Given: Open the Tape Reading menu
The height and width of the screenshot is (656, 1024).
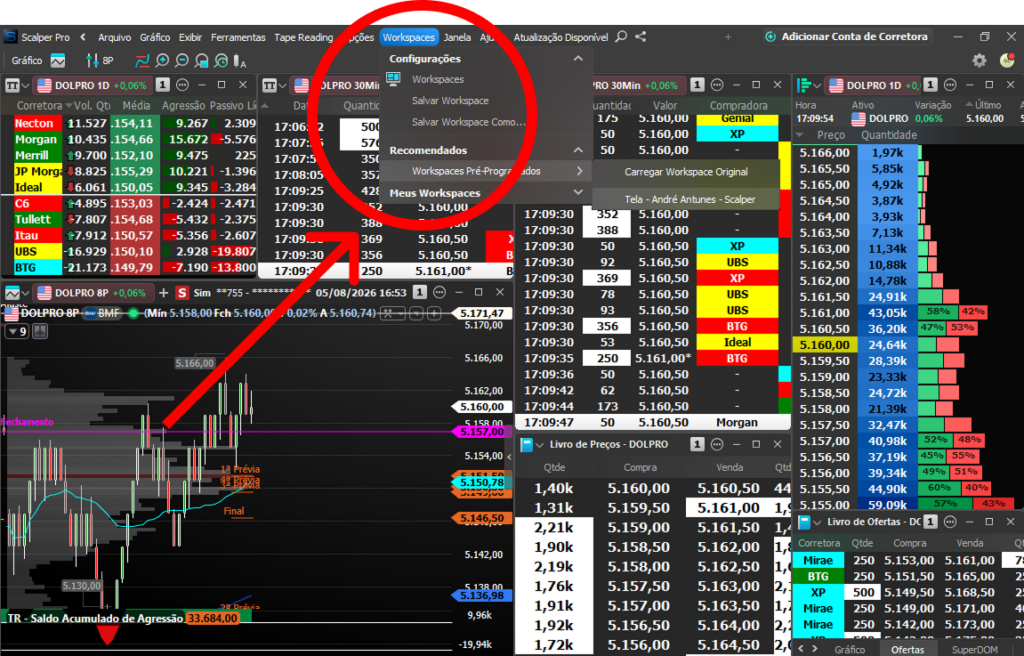Looking at the screenshot, I should point(303,37).
